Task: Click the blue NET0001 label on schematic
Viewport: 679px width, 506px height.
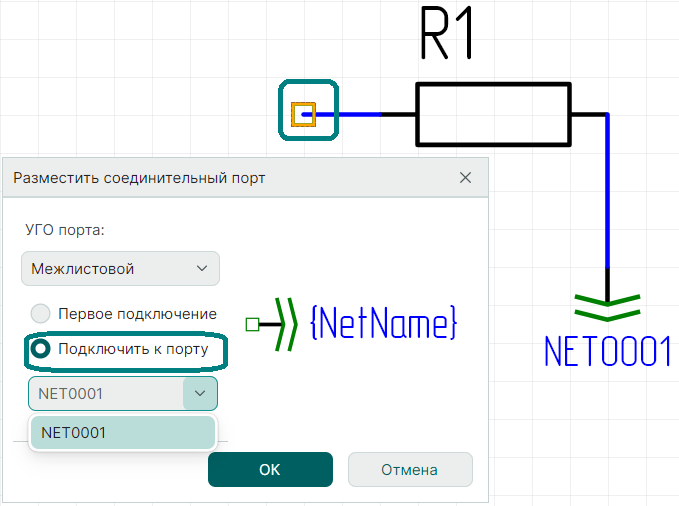Action: [606, 352]
